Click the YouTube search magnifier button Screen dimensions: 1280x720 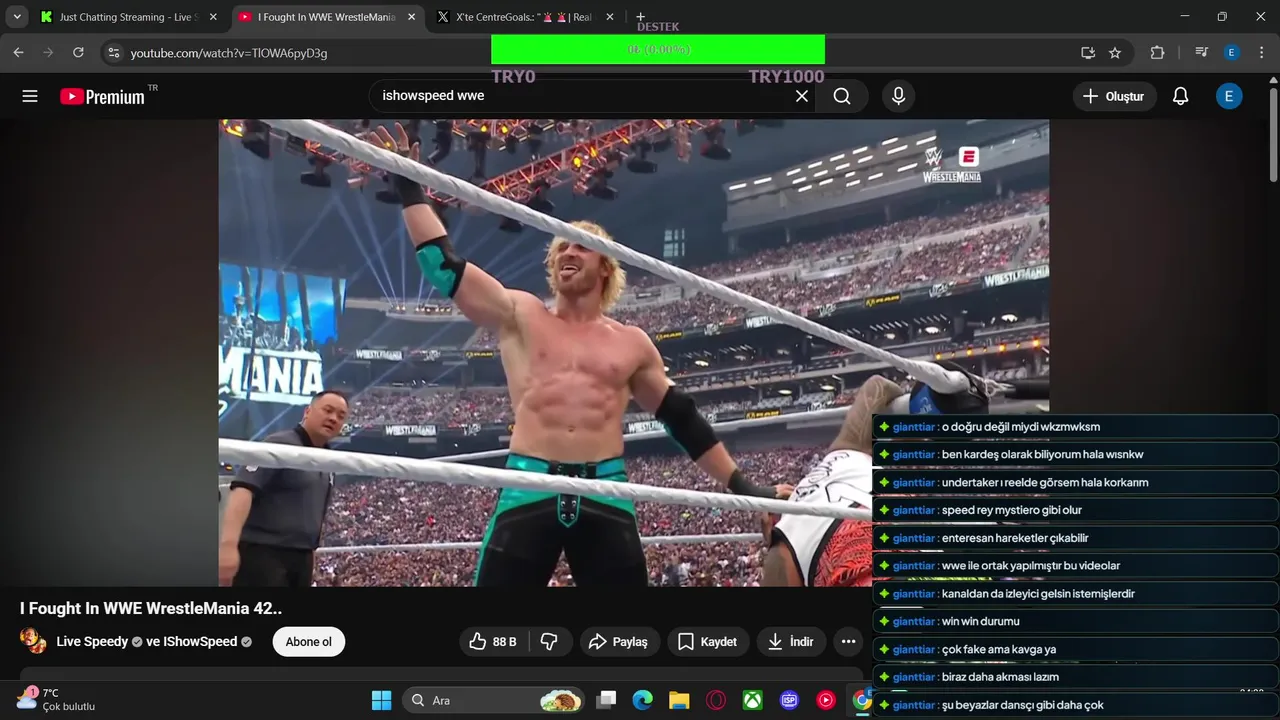pyautogui.click(x=842, y=96)
